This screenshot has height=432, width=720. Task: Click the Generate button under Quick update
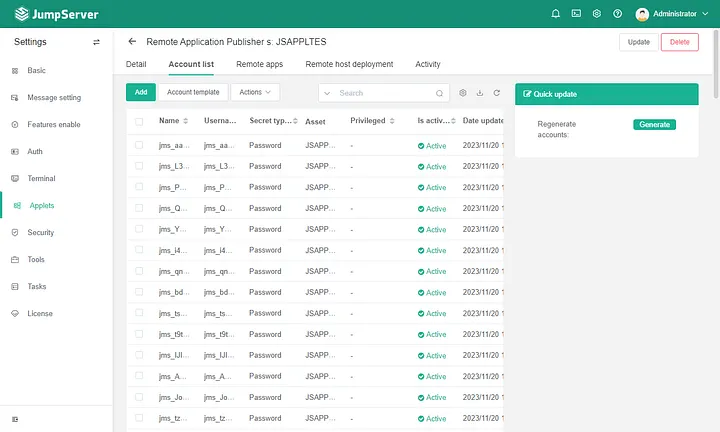point(654,124)
